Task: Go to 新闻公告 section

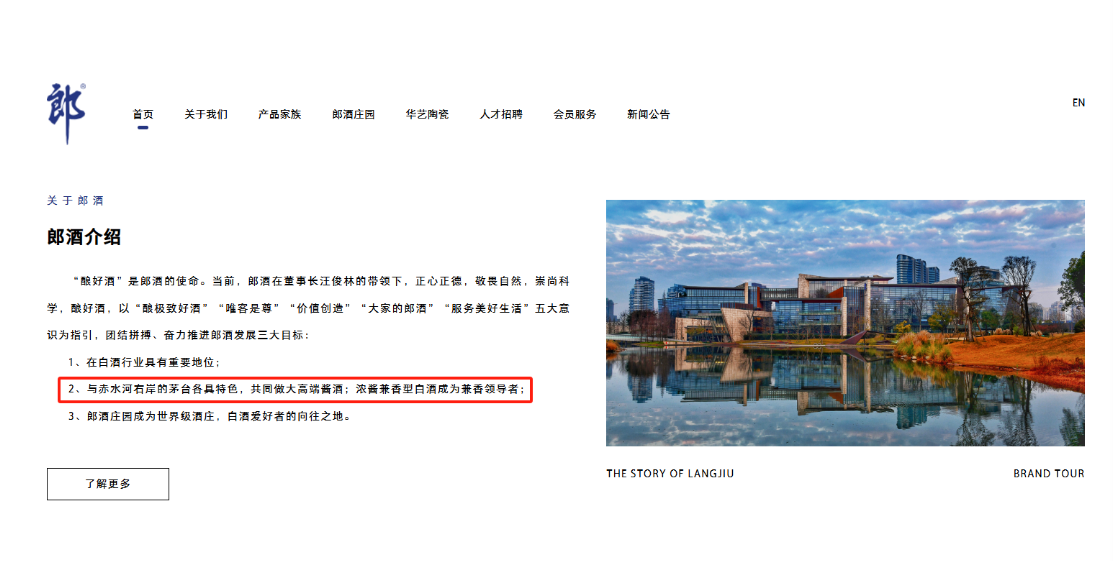Action: [x=649, y=114]
